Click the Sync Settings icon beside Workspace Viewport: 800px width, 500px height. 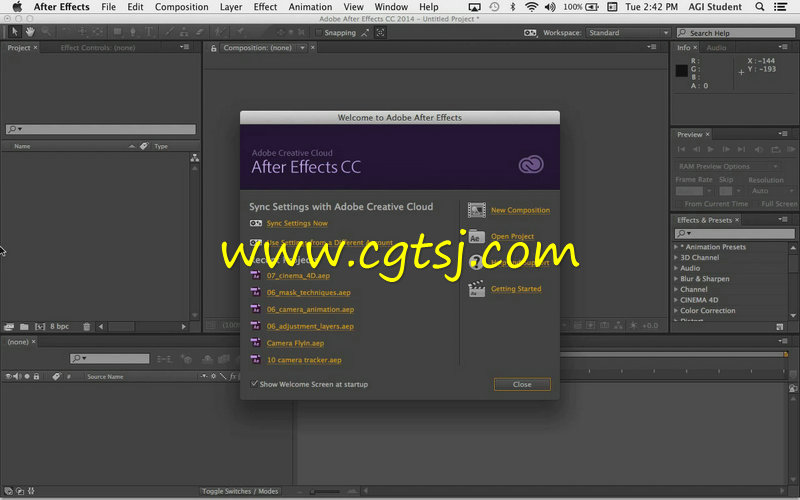pyautogui.click(x=530, y=33)
